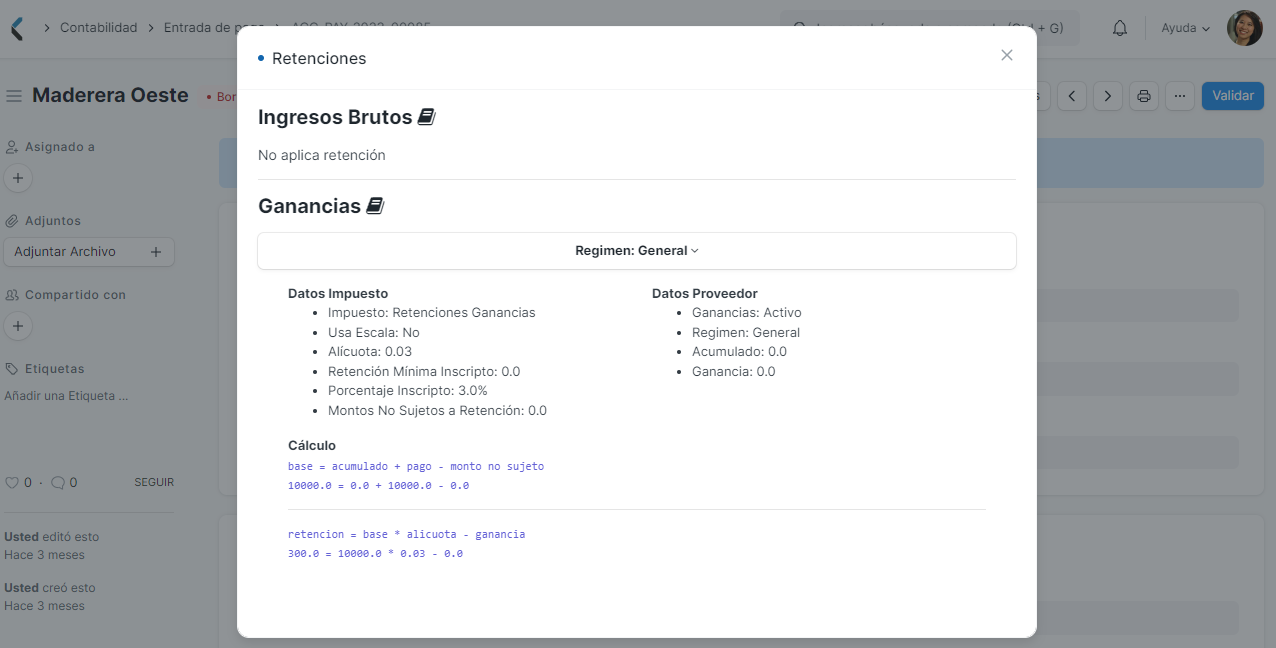The image size is (1276, 648).
Task: Click the base formula code line
Action: pos(416,466)
